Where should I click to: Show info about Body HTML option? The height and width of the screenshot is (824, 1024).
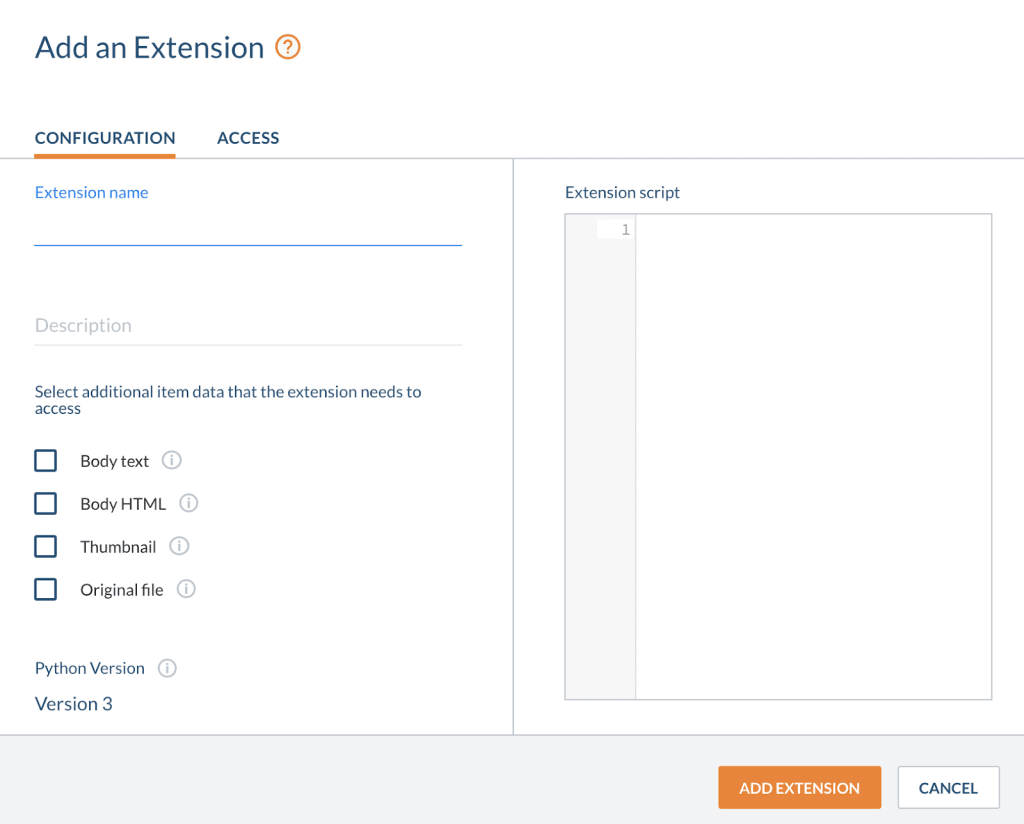click(189, 504)
